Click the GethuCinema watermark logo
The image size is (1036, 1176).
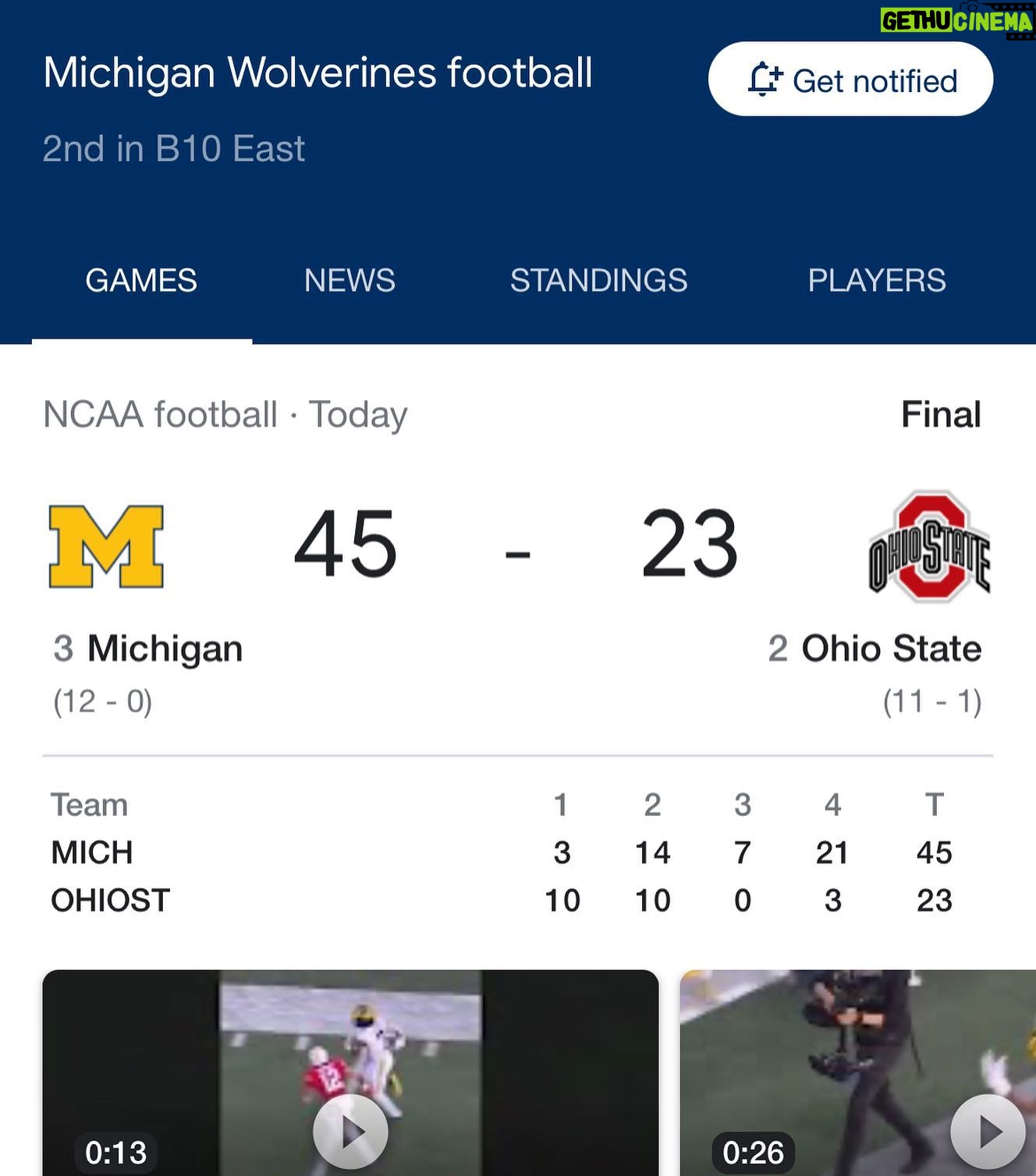coord(956,20)
